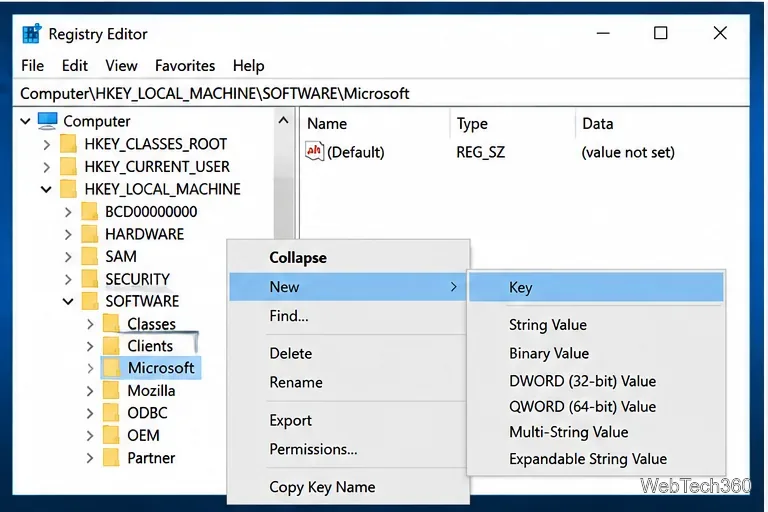This screenshot has height=512, width=768.
Task: Open the File menu
Action: click(32, 66)
